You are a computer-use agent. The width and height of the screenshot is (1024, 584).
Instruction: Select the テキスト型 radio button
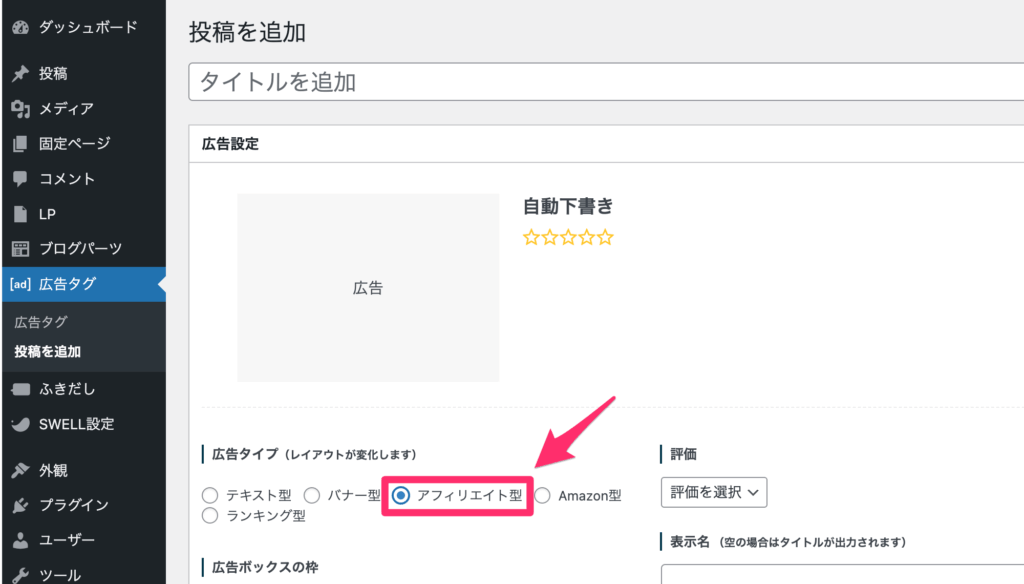[x=210, y=495]
